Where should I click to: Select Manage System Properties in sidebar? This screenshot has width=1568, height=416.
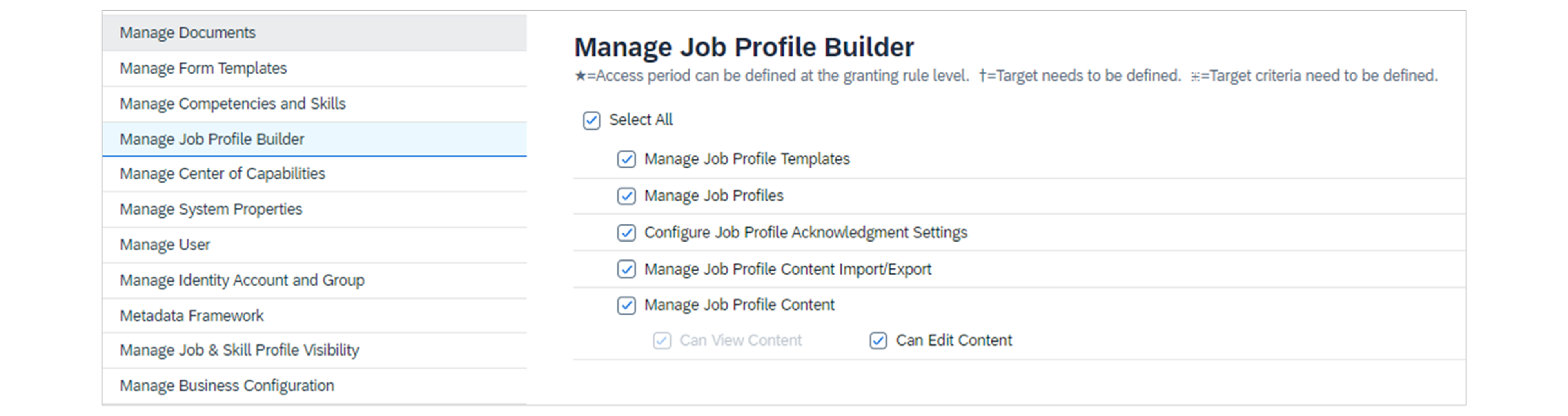click(x=211, y=209)
